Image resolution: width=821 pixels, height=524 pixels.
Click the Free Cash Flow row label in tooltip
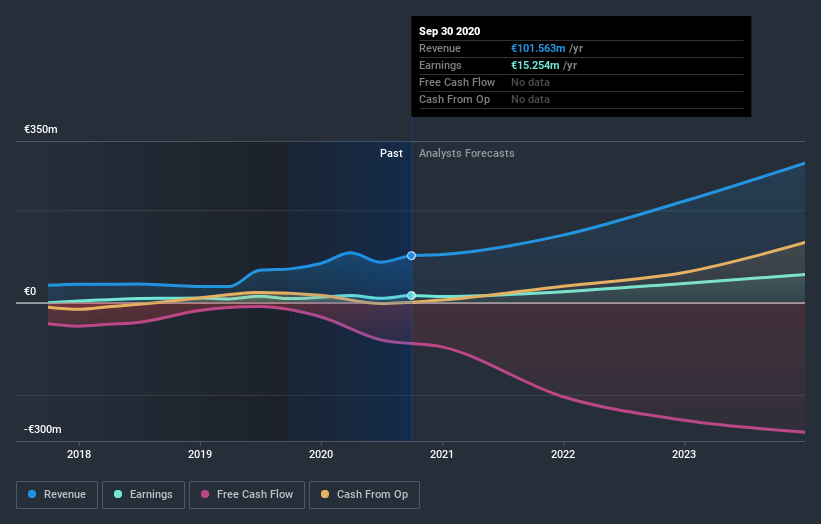click(x=457, y=82)
